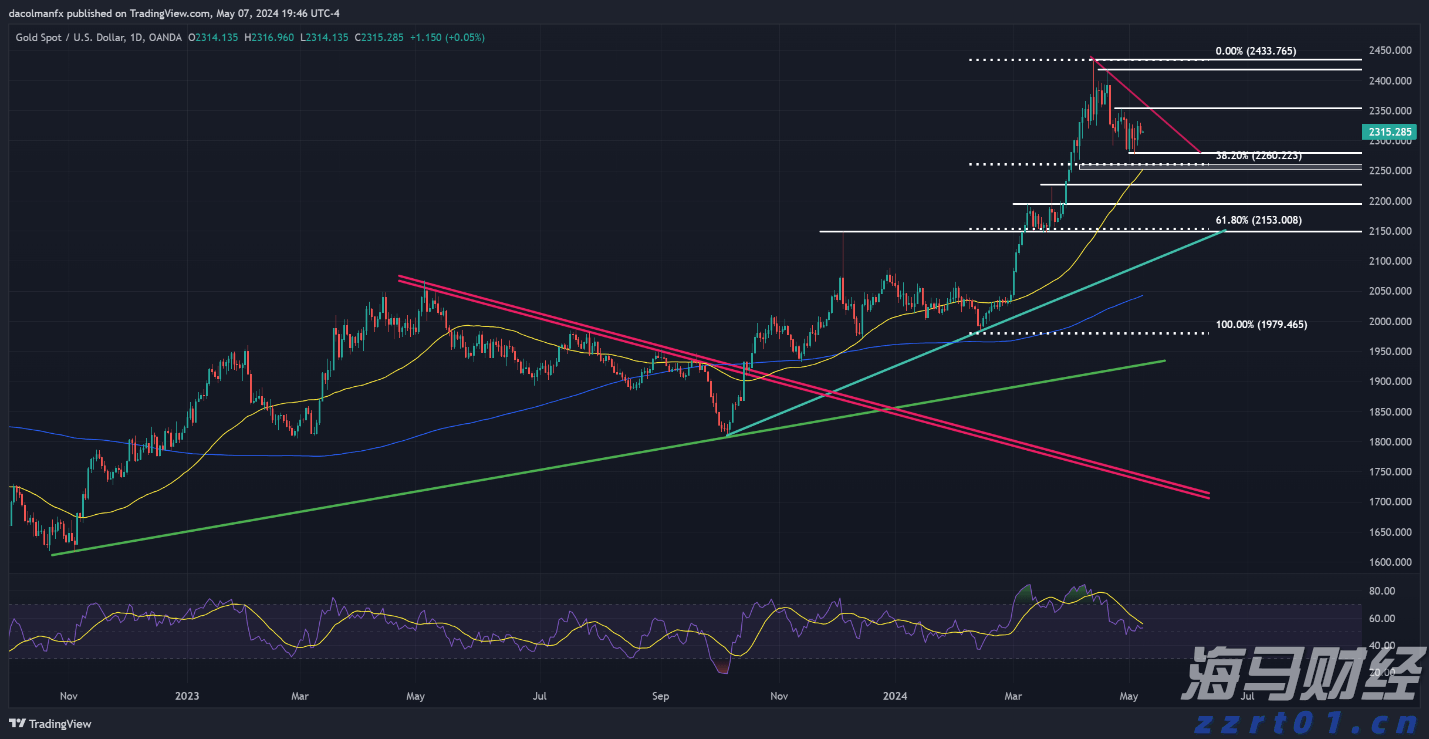This screenshot has height=739, width=1429.
Task: Click the 1600.000 price axis label
Action: [1390, 563]
